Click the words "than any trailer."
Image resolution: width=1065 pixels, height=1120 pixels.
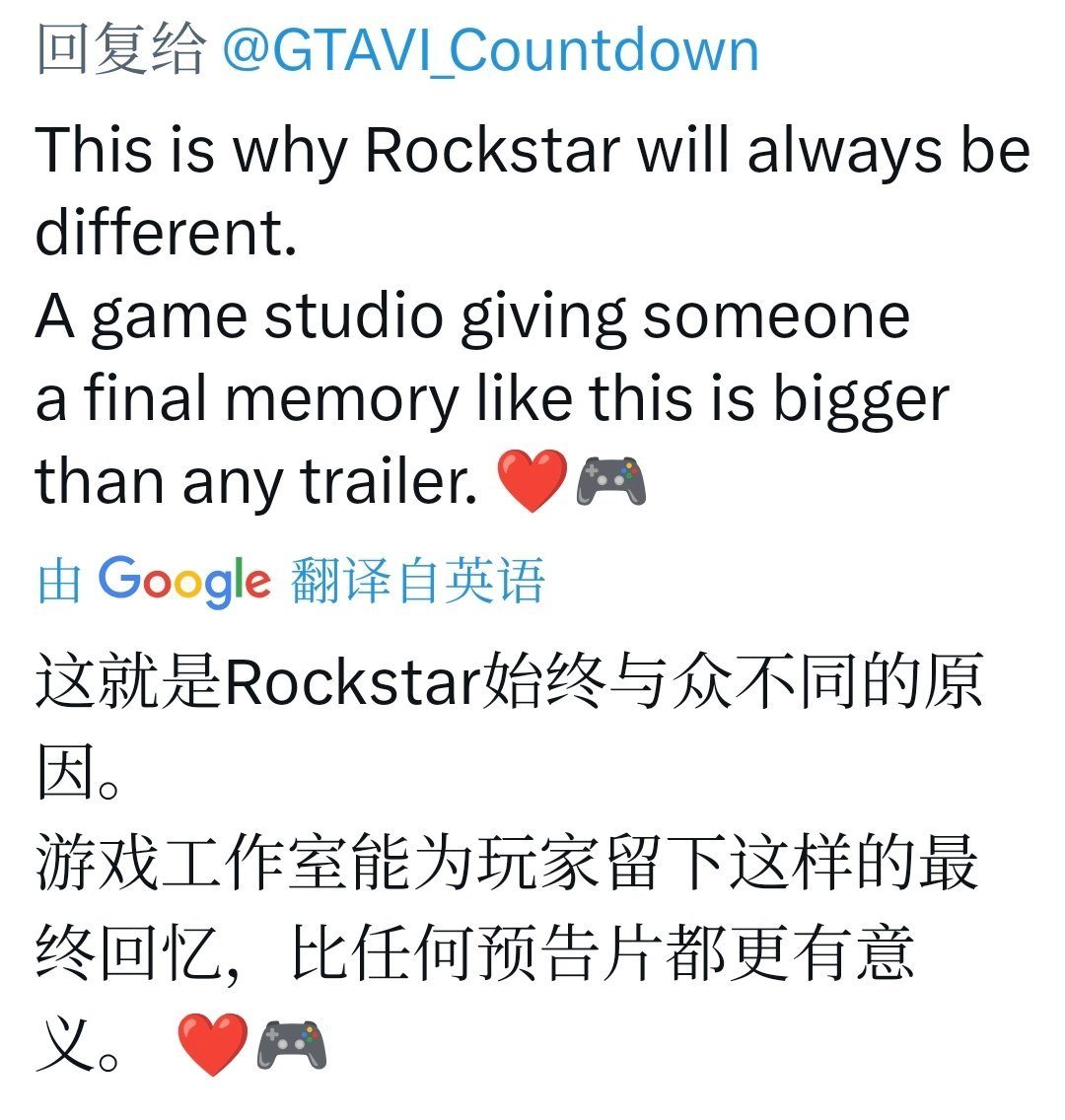[x=255, y=483]
